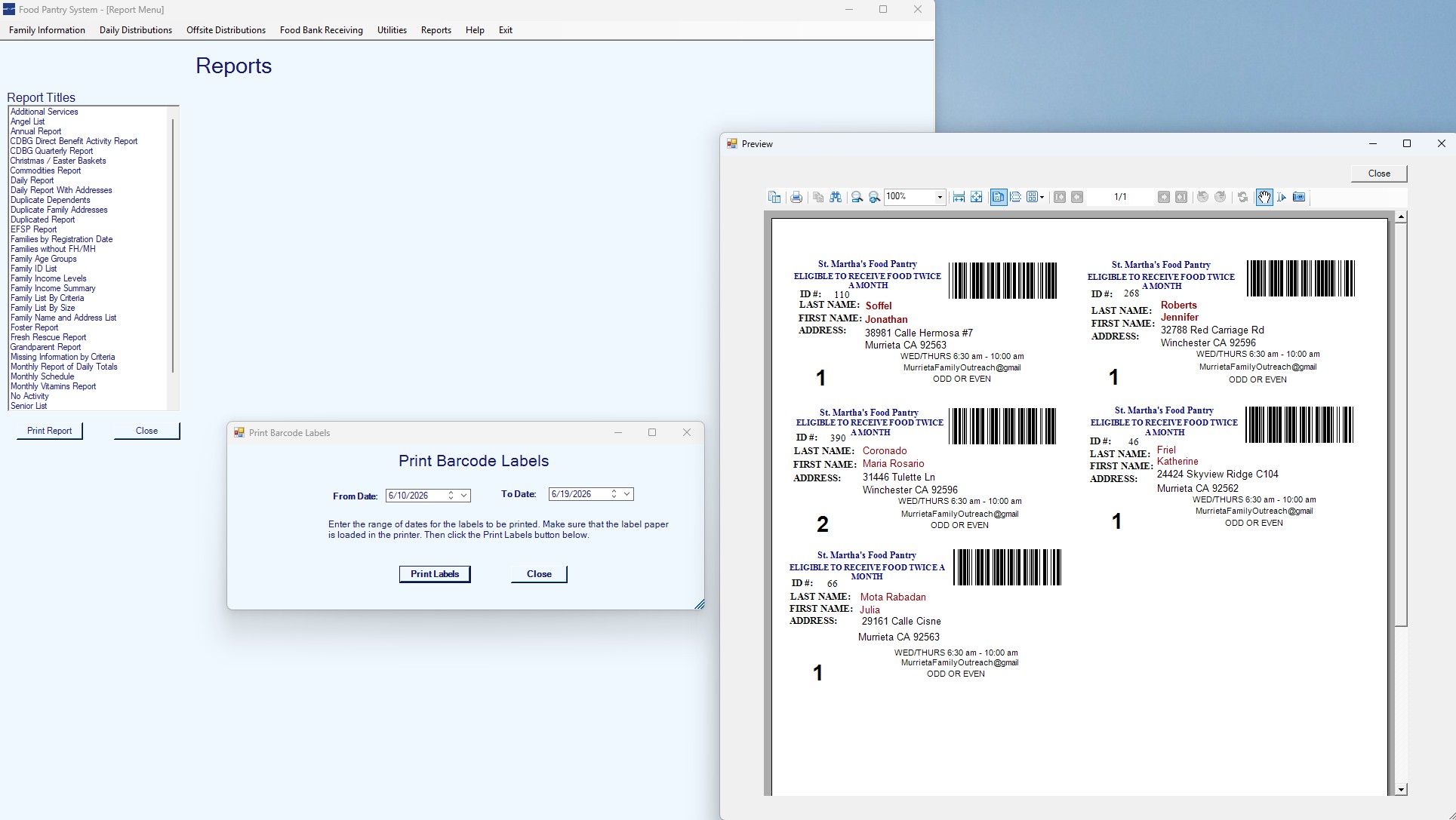1456x820 pixels.
Task: Go to next page in Preview
Action: coord(1164,197)
